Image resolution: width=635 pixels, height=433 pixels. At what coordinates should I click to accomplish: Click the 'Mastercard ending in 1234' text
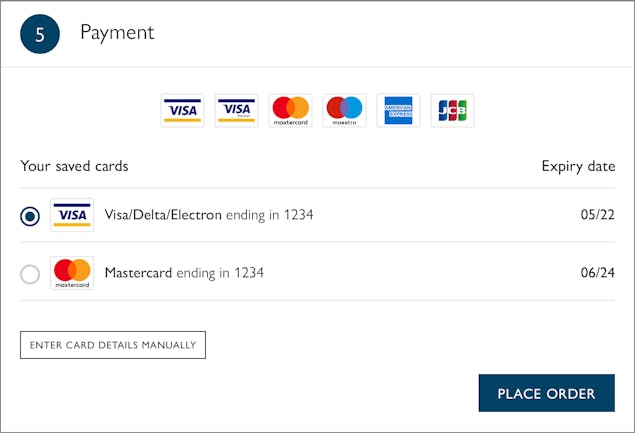pos(184,273)
